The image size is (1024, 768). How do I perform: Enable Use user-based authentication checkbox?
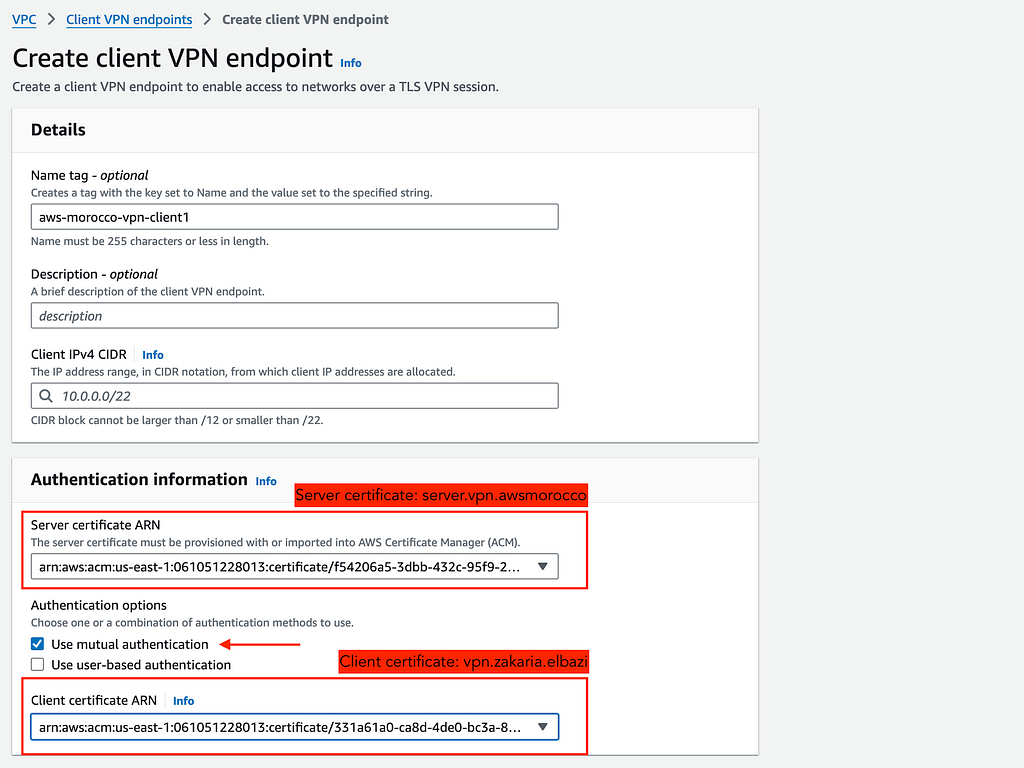point(38,665)
